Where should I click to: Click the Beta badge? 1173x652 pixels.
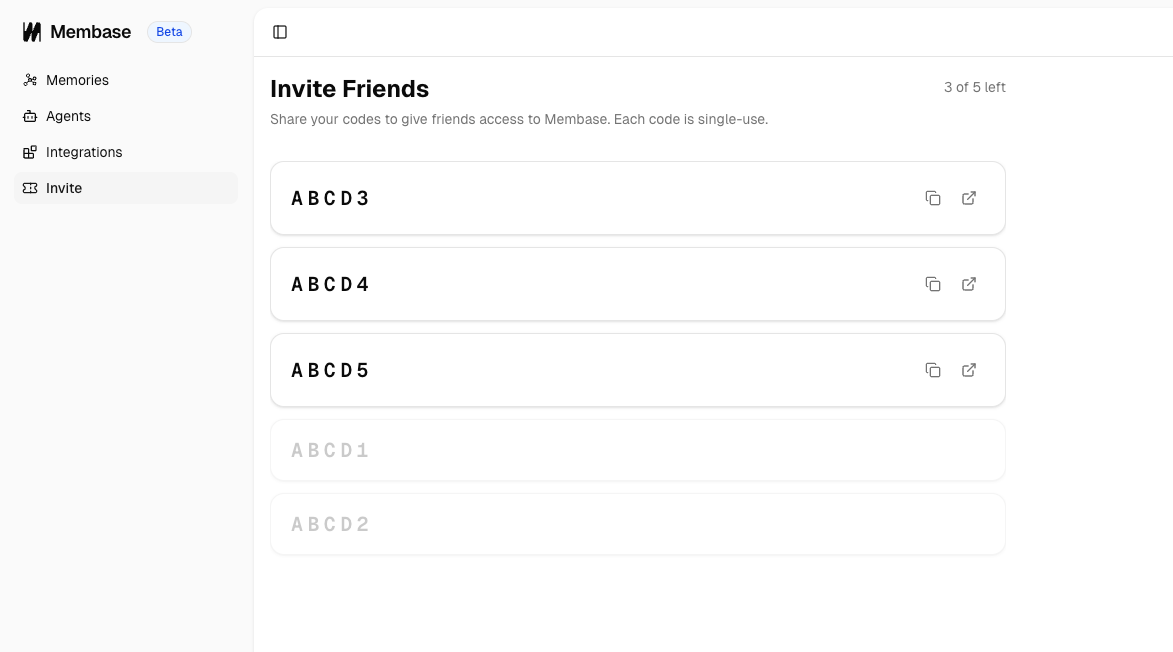click(169, 31)
